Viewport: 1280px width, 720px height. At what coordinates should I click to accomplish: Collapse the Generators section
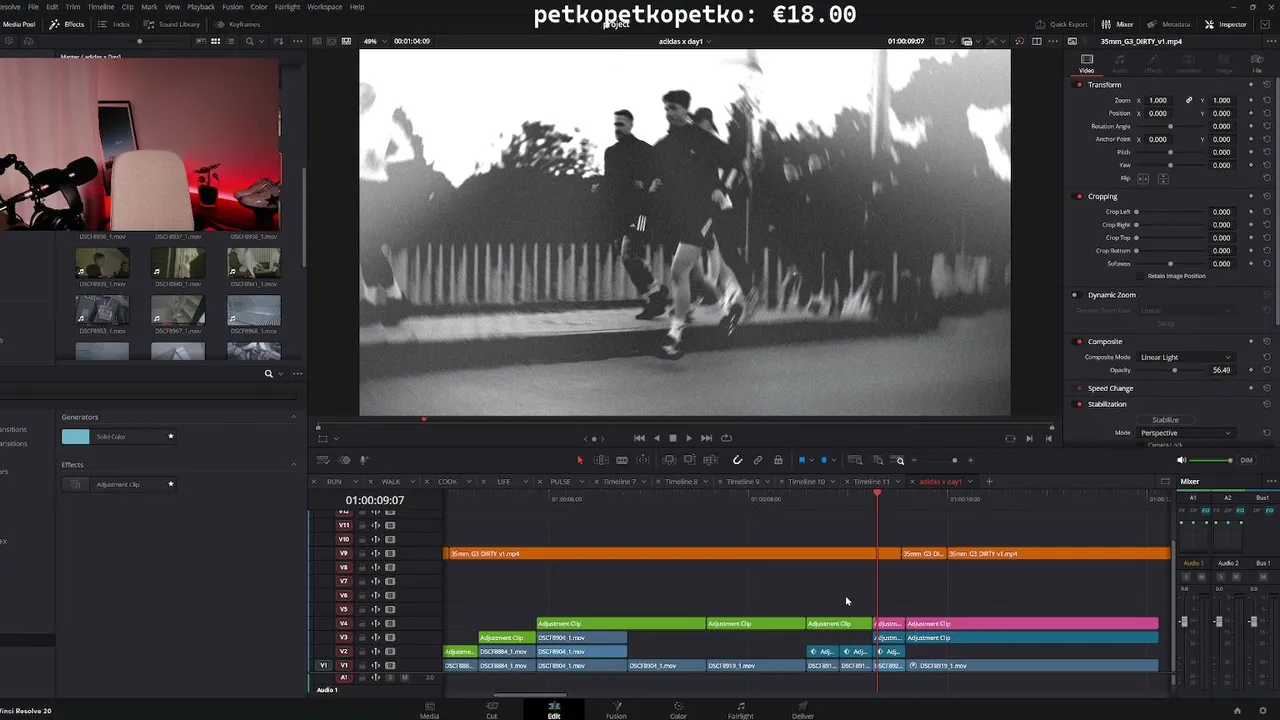(293, 417)
